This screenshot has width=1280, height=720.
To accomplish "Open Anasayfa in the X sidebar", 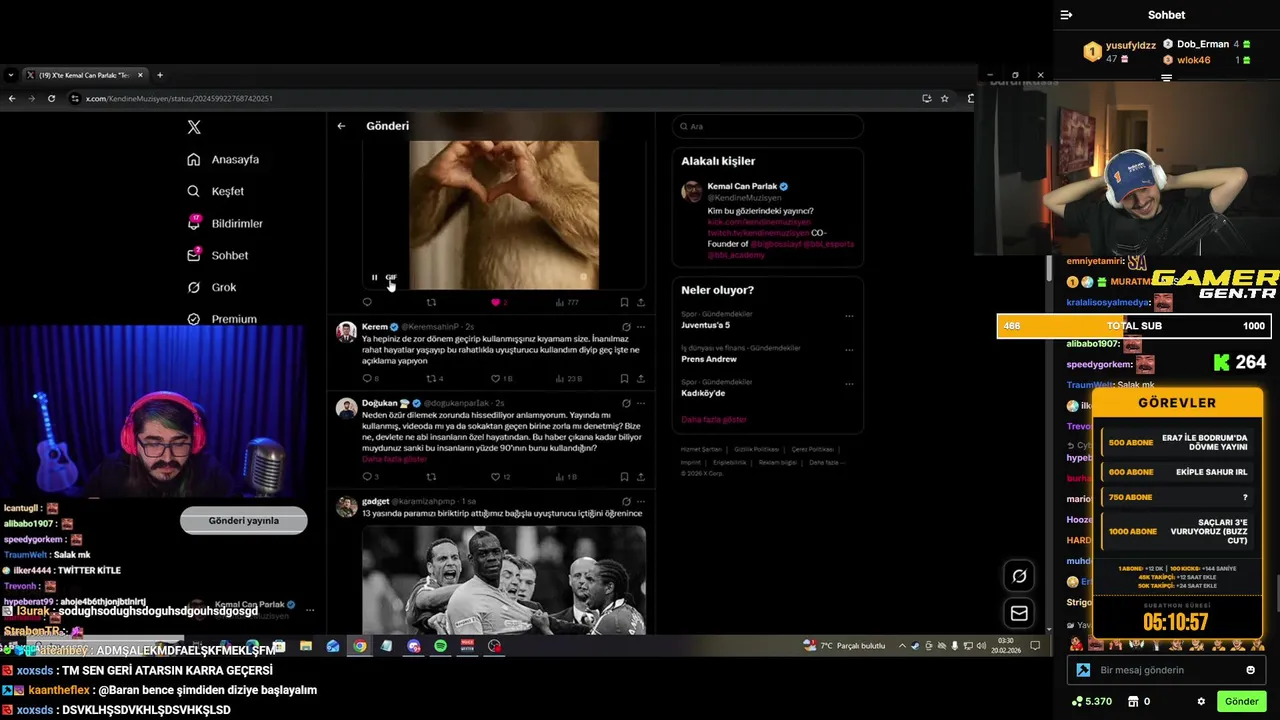I will tap(223, 159).
